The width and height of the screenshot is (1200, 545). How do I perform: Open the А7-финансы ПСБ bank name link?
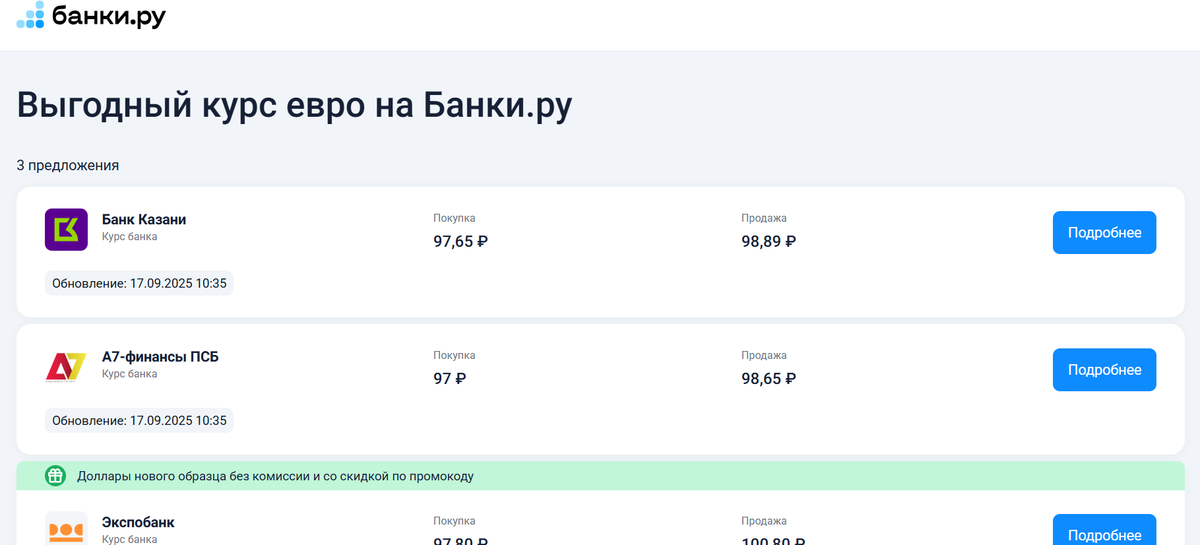pyautogui.click(x=160, y=356)
